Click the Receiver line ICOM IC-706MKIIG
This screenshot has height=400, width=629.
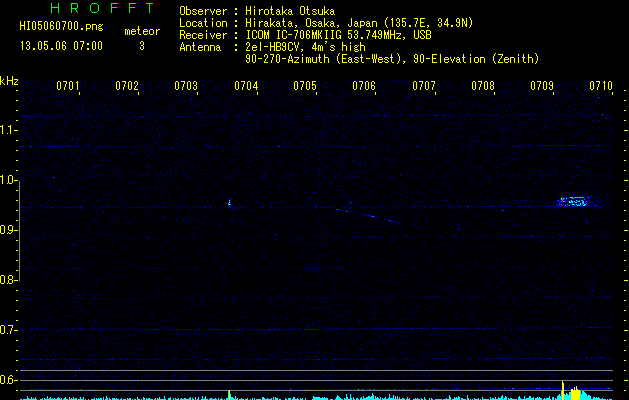[x=305, y=35]
